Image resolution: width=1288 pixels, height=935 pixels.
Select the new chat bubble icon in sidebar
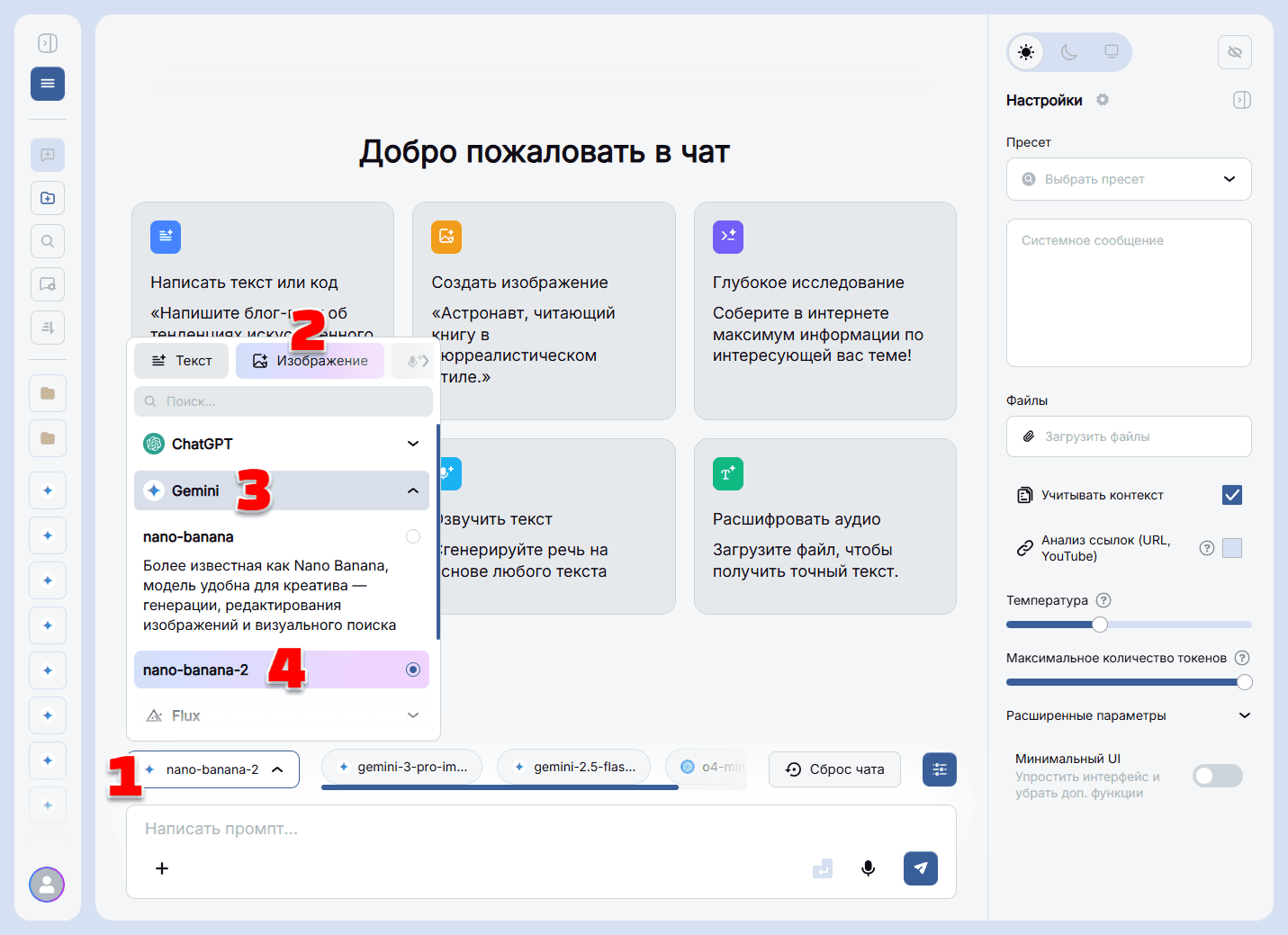[47, 155]
